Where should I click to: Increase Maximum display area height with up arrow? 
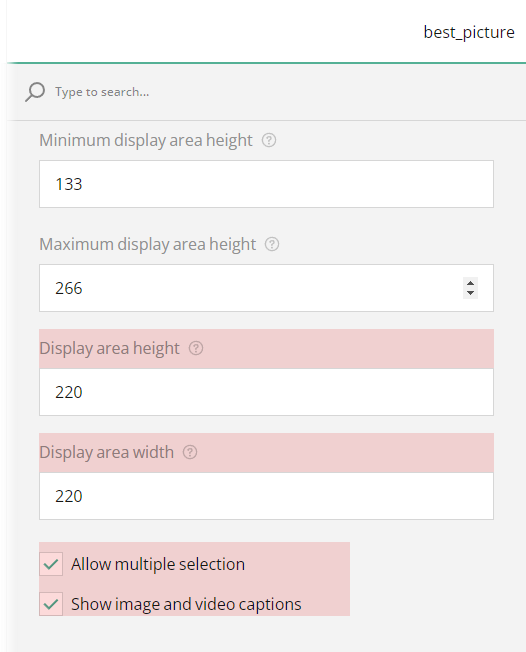pyautogui.click(x=470, y=283)
